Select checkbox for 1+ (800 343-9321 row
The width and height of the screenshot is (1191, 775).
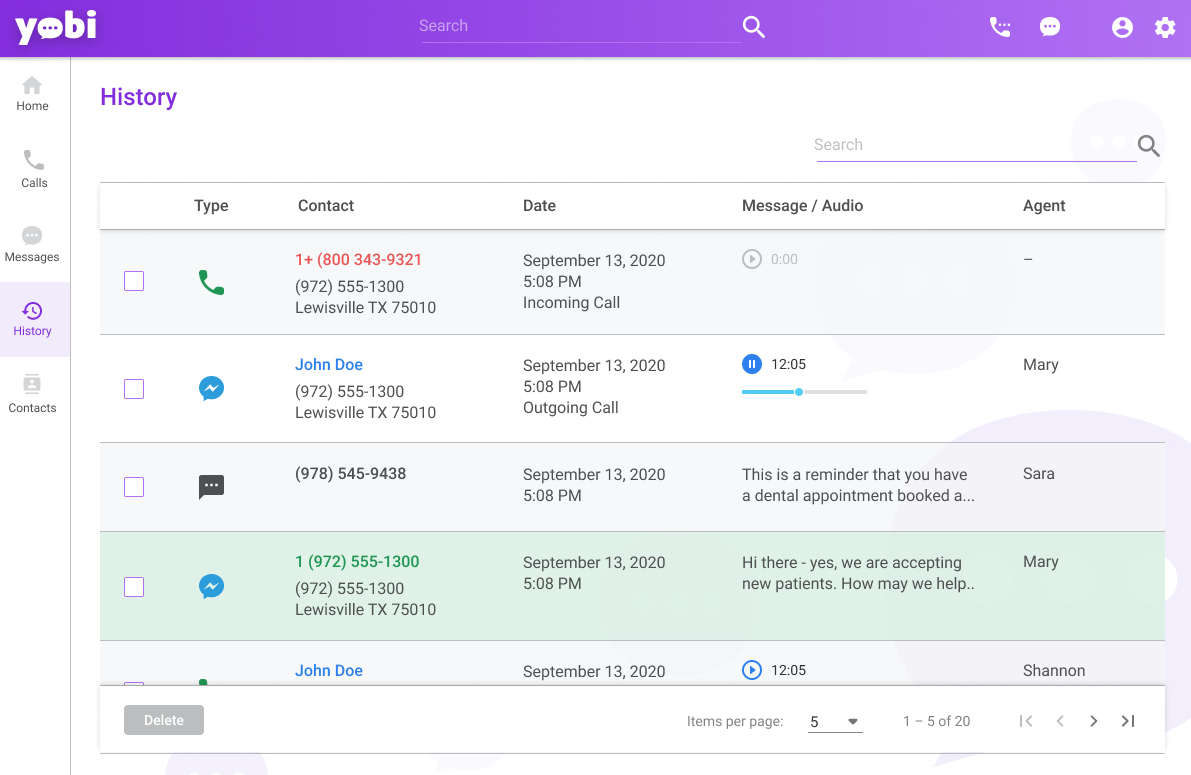[x=134, y=281]
